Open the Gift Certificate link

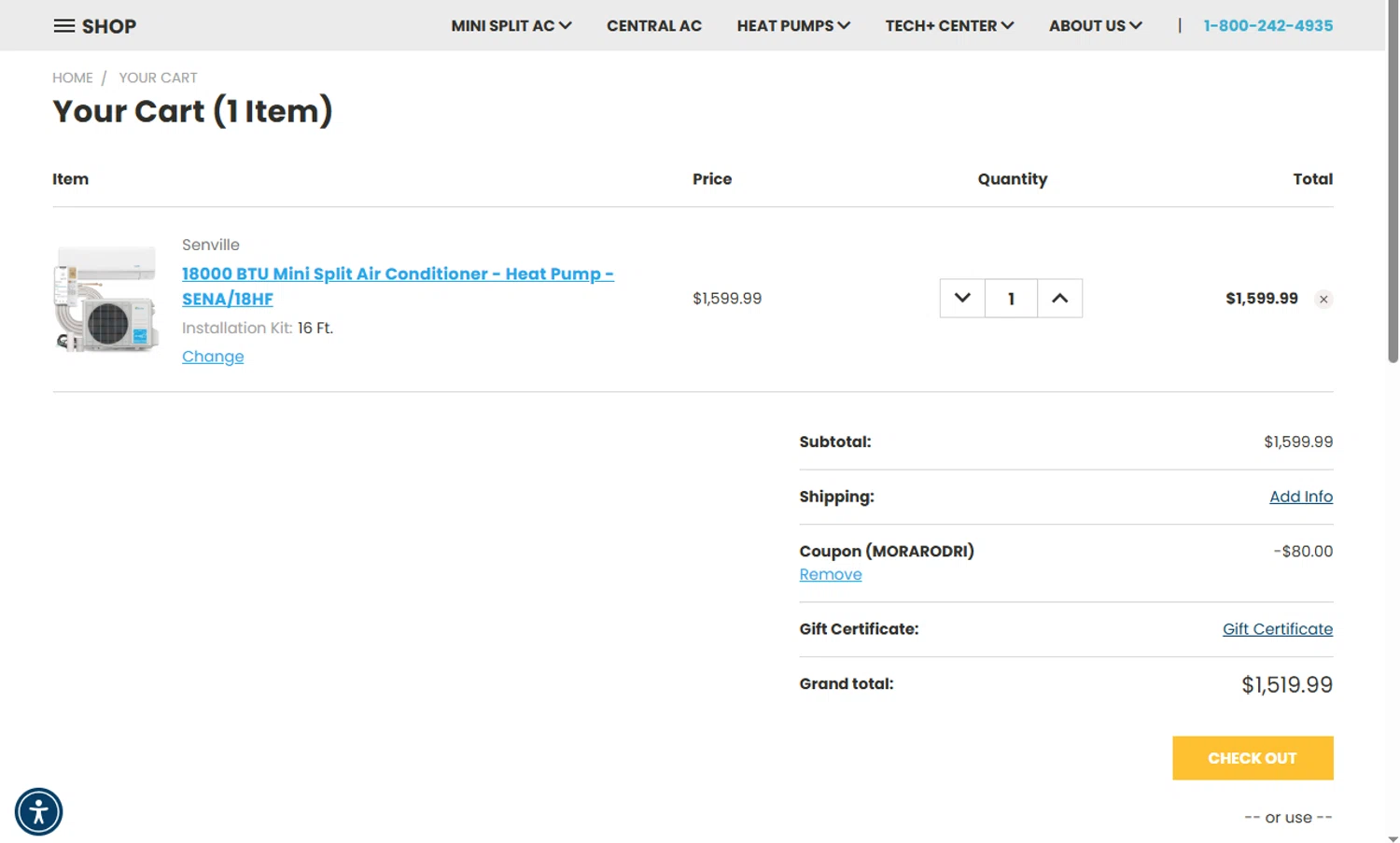[x=1277, y=629]
